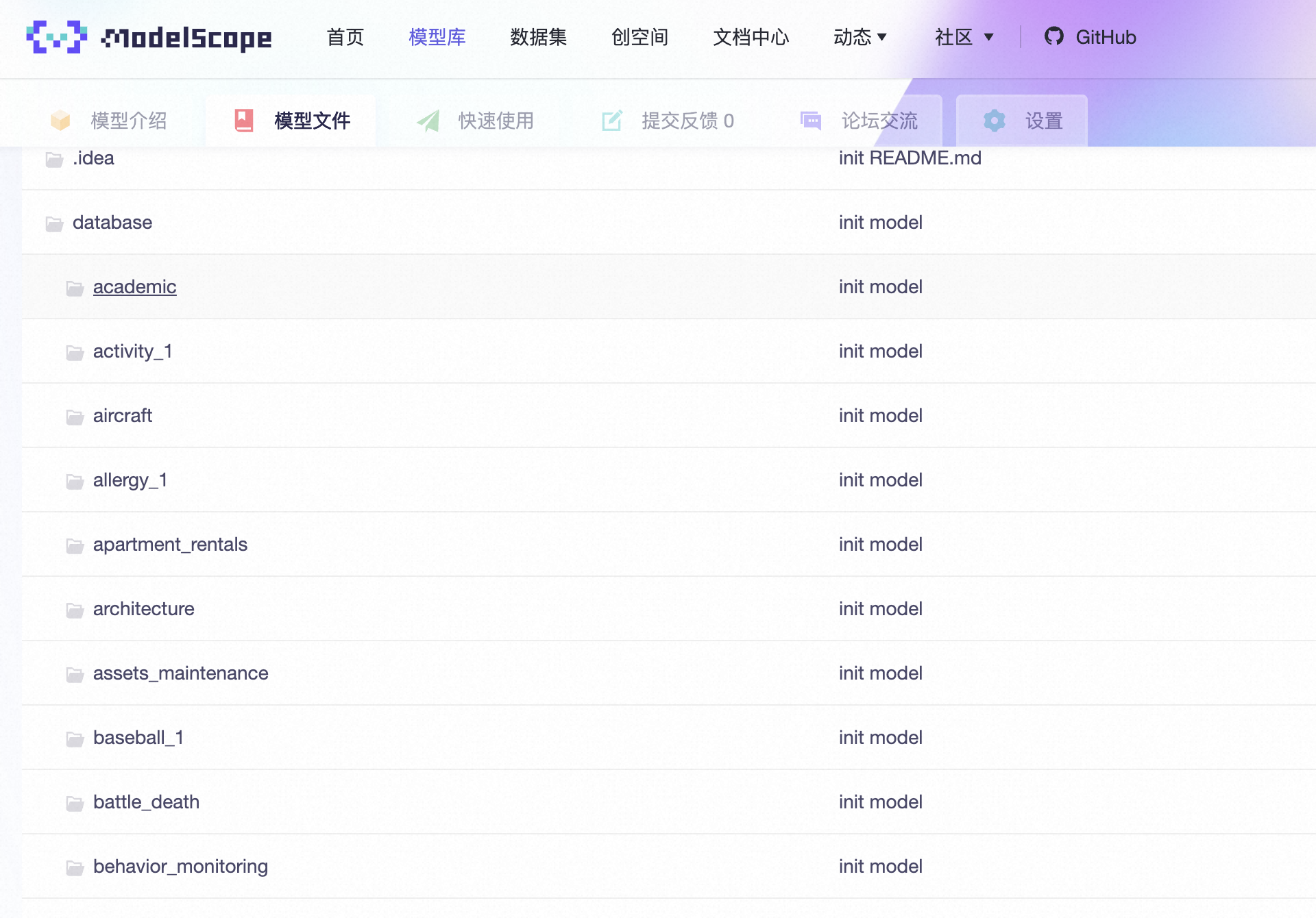Click the paper plane icon beside 快速使用
The image size is (1316, 918).
point(428,121)
